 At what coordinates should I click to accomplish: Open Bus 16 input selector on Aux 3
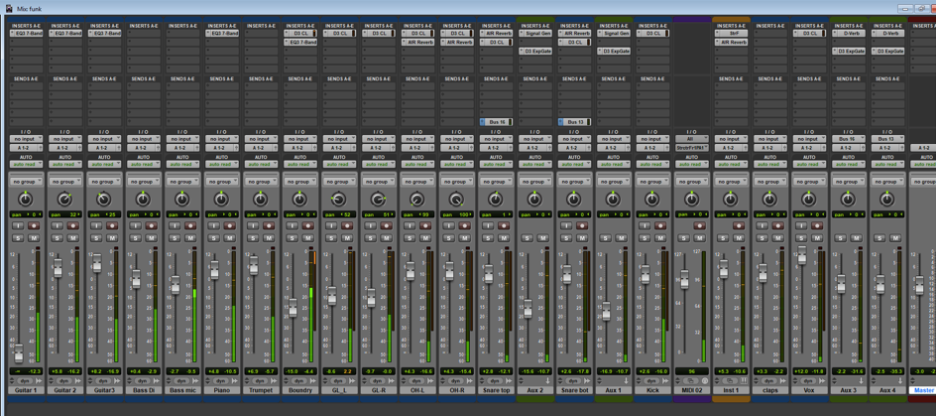point(848,138)
